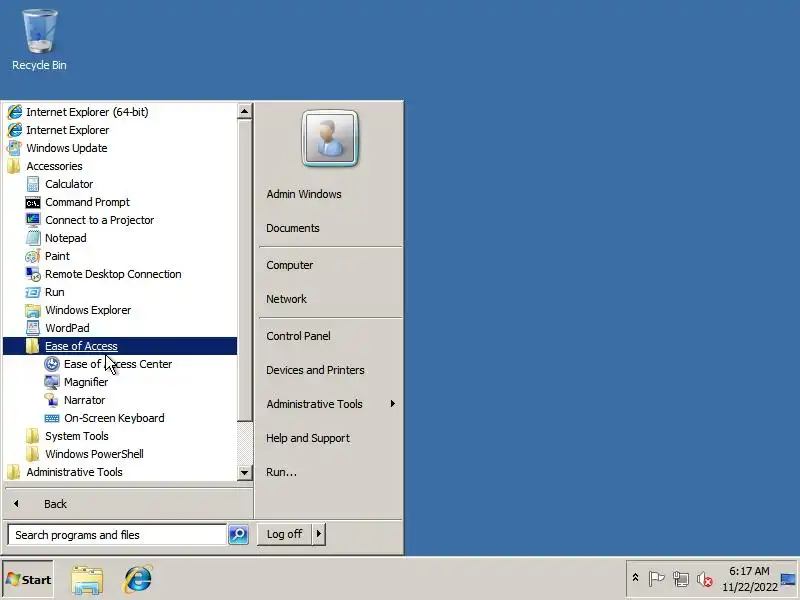Open Administrative Tools submenu arrow

[x=392, y=404]
